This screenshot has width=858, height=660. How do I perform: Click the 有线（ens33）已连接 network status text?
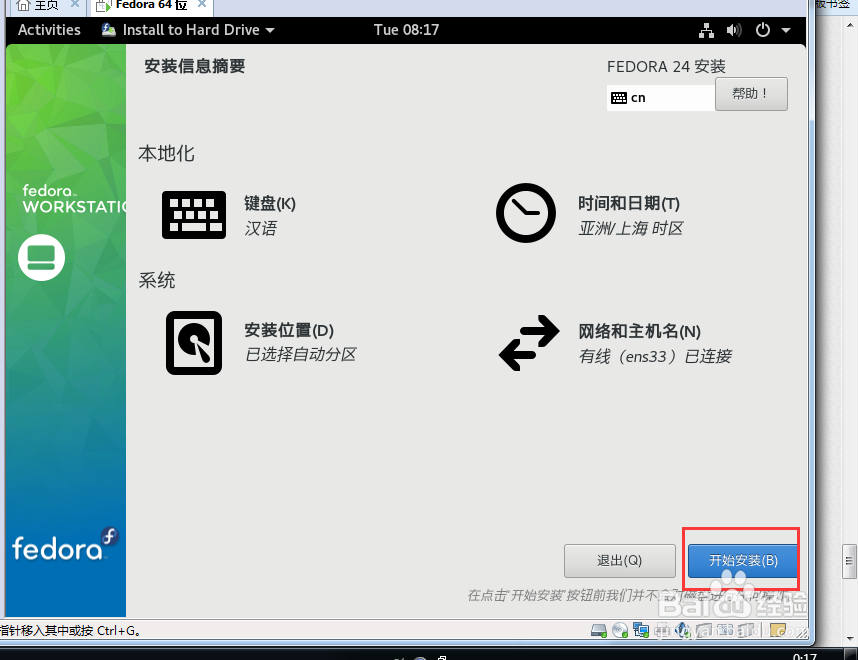coord(655,356)
